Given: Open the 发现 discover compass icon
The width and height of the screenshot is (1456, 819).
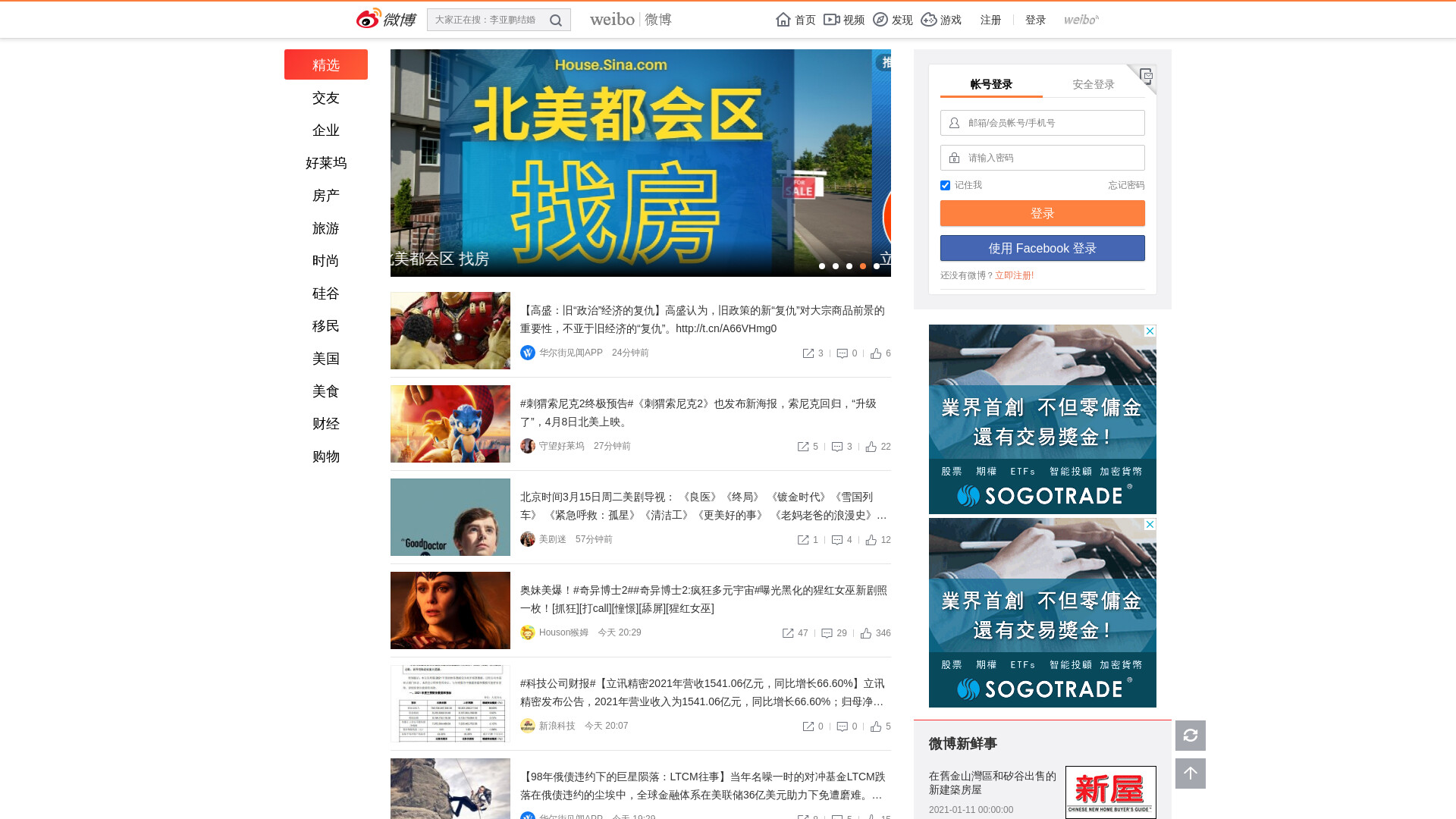Looking at the screenshot, I should [x=893, y=20].
